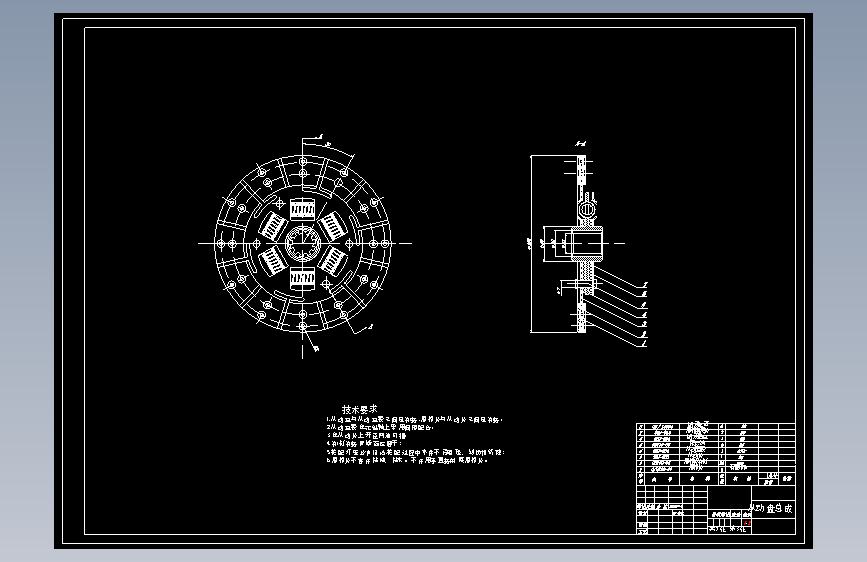Click the 技术要求 heading text

pyautogui.click(x=359, y=409)
